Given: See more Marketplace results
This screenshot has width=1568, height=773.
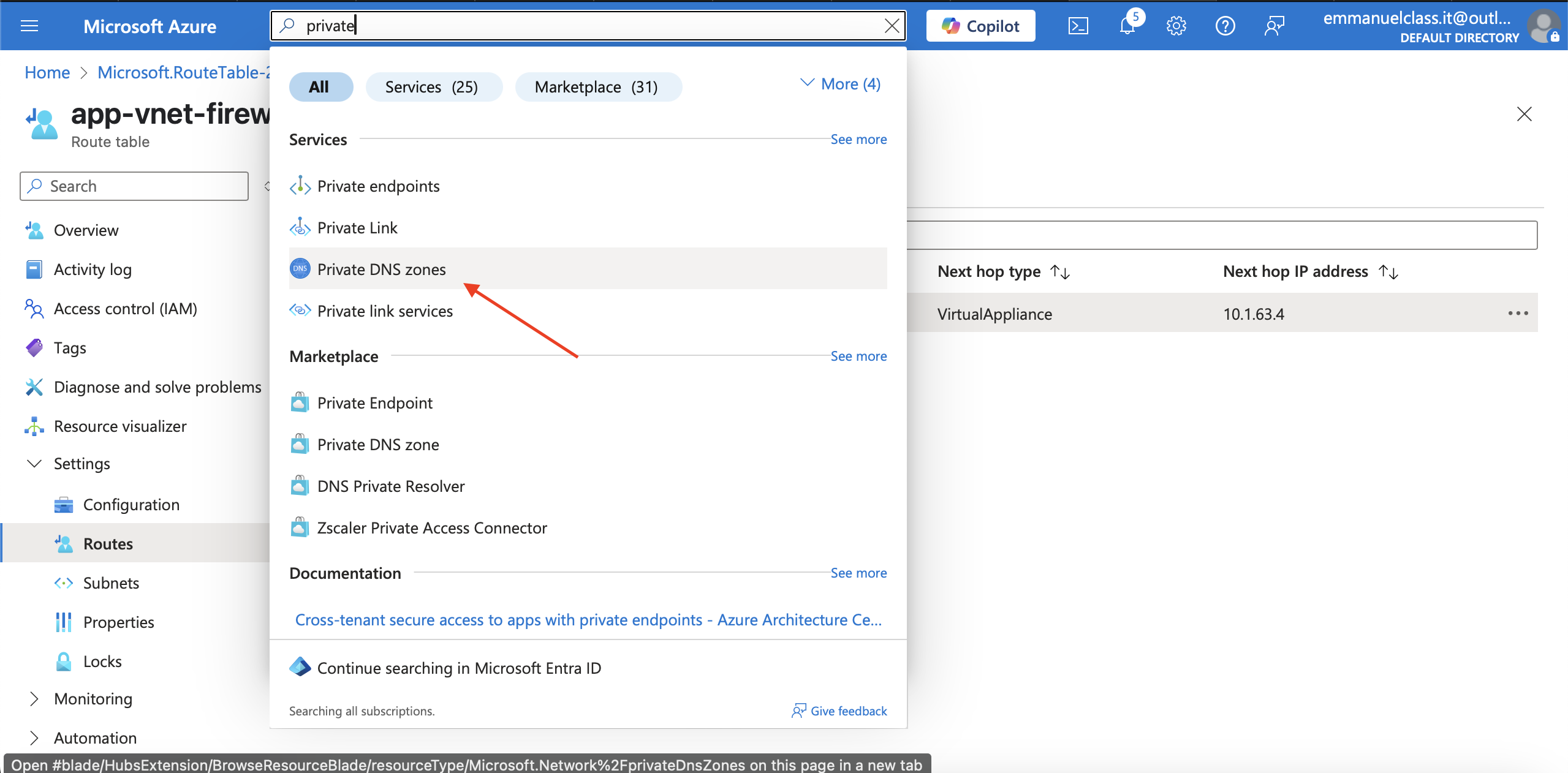Looking at the screenshot, I should tap(858, 356).
